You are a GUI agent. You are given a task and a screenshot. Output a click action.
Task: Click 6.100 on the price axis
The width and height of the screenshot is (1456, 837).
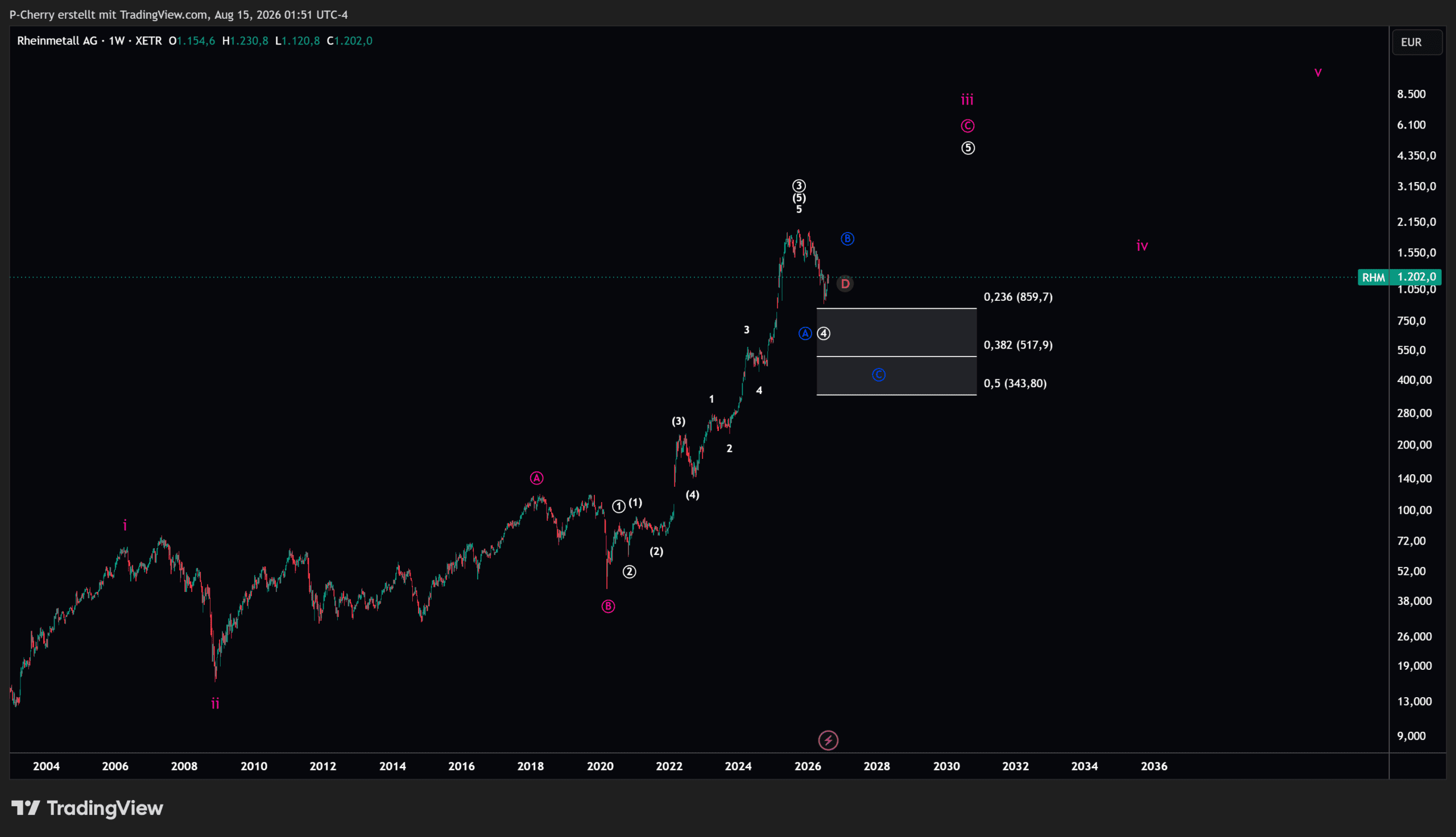pyautogui.click(x=1412, y=125)
